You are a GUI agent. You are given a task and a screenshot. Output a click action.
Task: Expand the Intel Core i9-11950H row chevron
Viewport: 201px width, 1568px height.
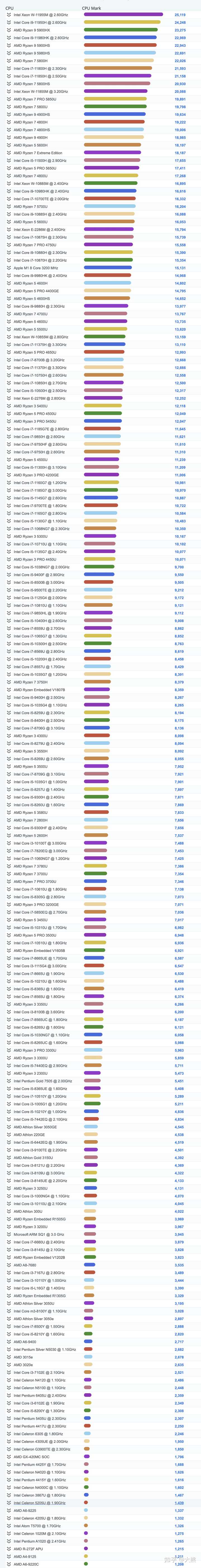pos(9,23)
